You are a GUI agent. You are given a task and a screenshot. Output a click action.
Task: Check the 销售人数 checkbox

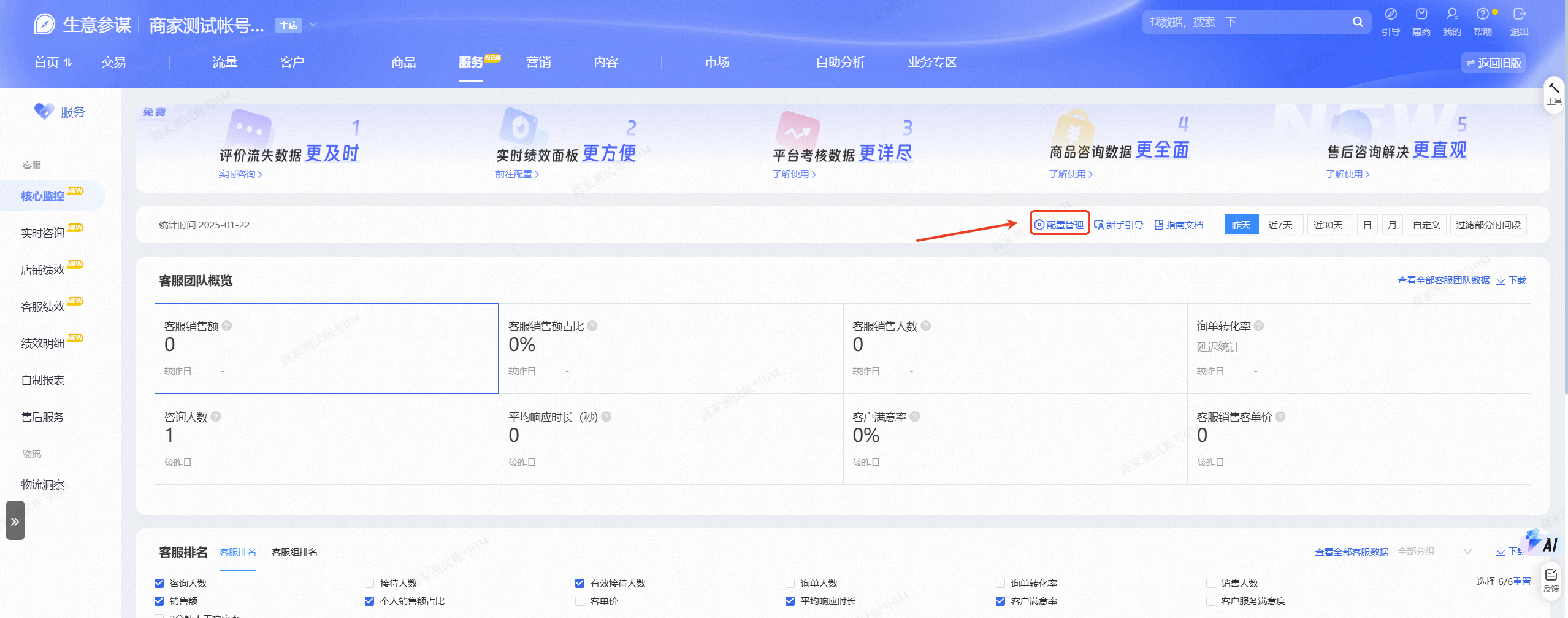[1211, 583]
